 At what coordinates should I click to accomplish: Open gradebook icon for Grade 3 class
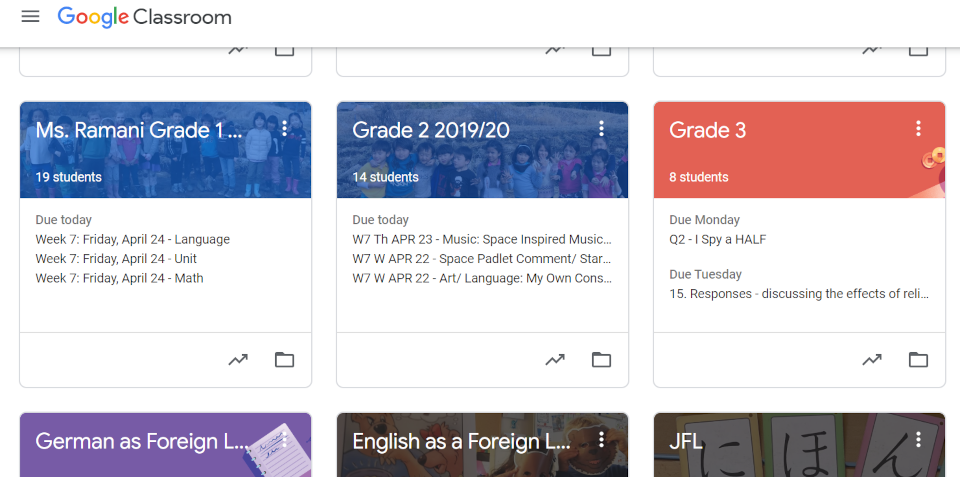(872, 359)
